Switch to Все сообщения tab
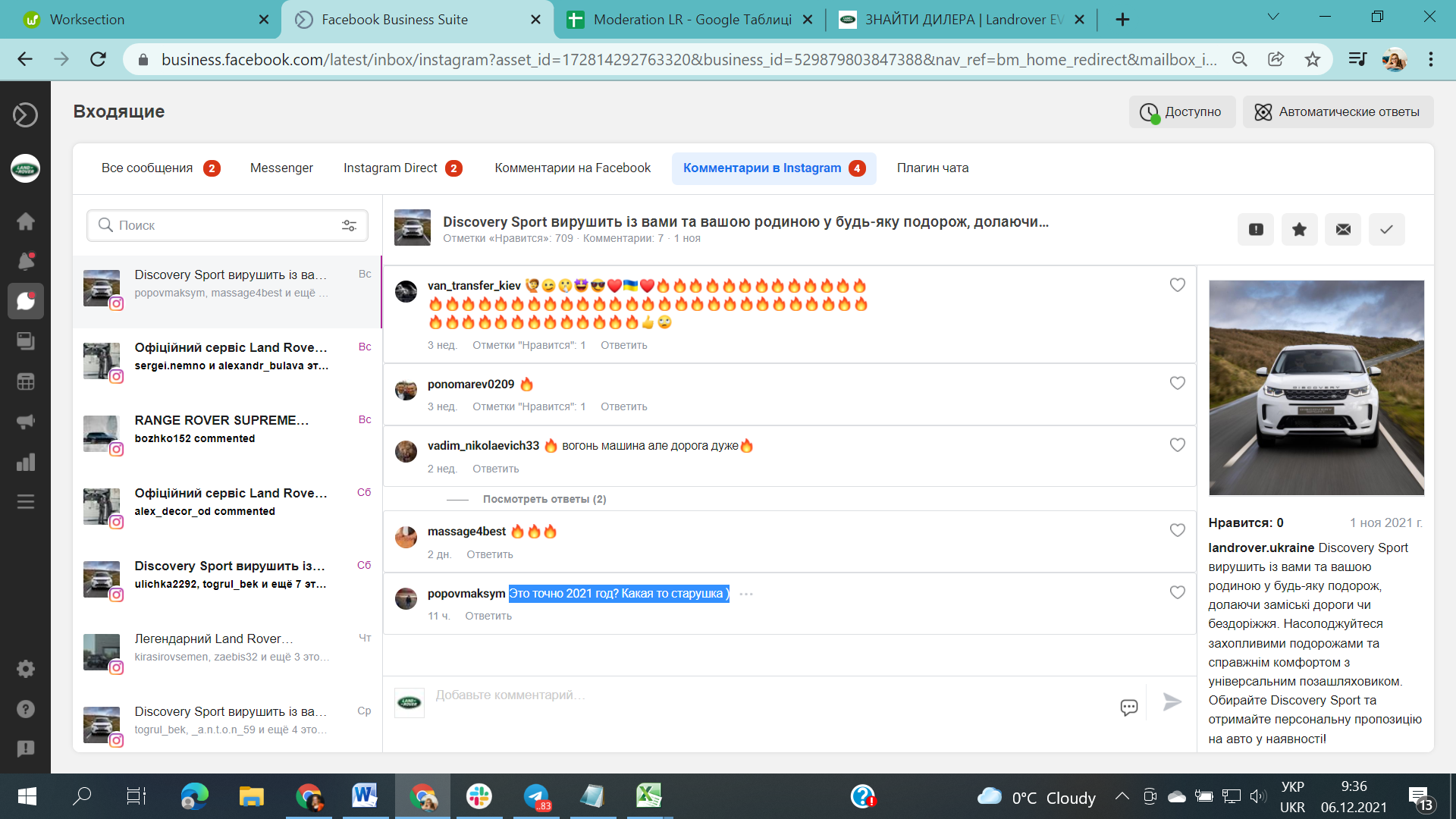The height and width of the screenshot is (819, 1456). tap(161, 168)
